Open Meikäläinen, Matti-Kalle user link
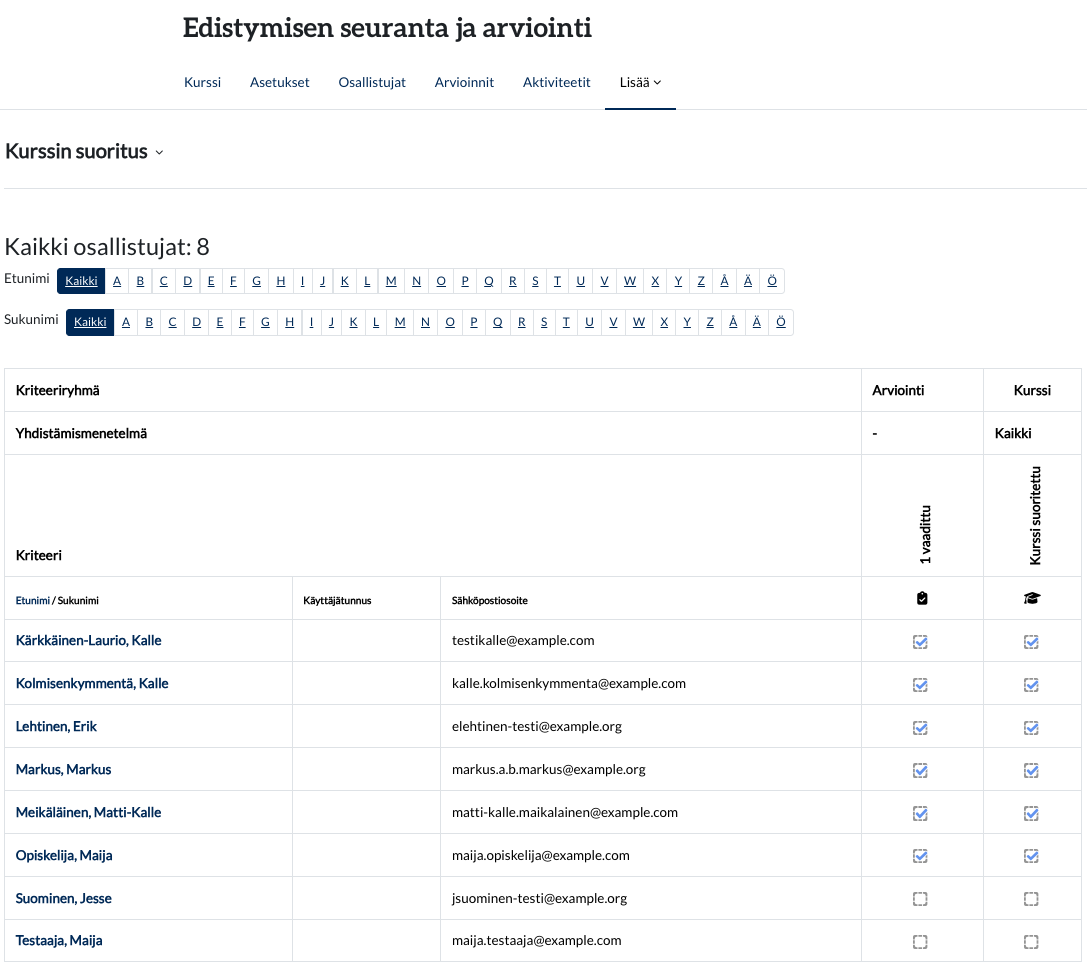The image size is (1087, 975). coord(88,813)
